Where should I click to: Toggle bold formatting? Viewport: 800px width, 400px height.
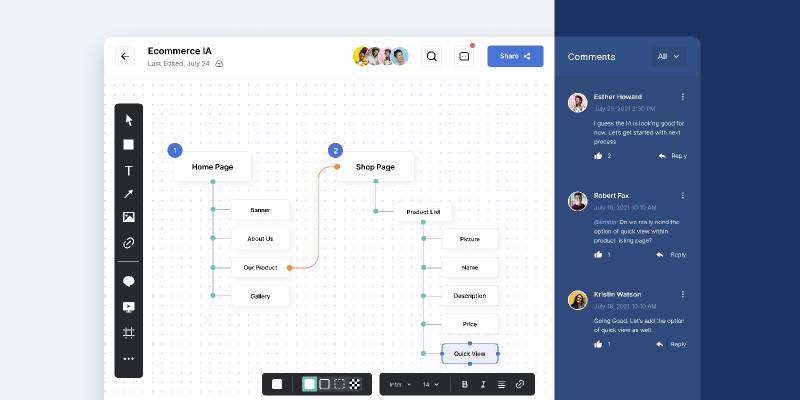(464, 384)
